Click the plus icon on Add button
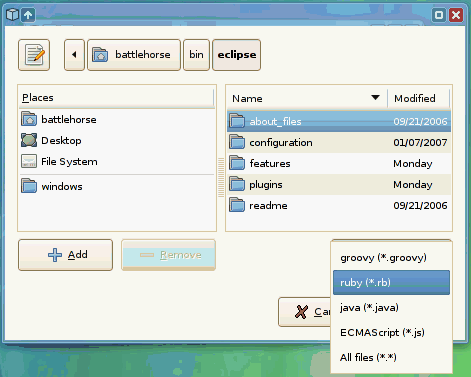The image size is (471, 377). (x=55, y=255)
